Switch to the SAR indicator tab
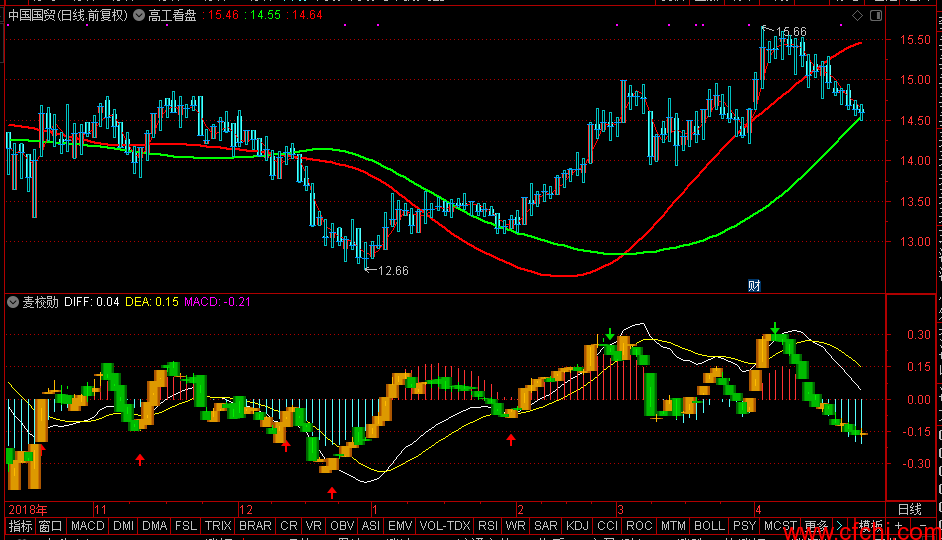 tap(545, 526)
